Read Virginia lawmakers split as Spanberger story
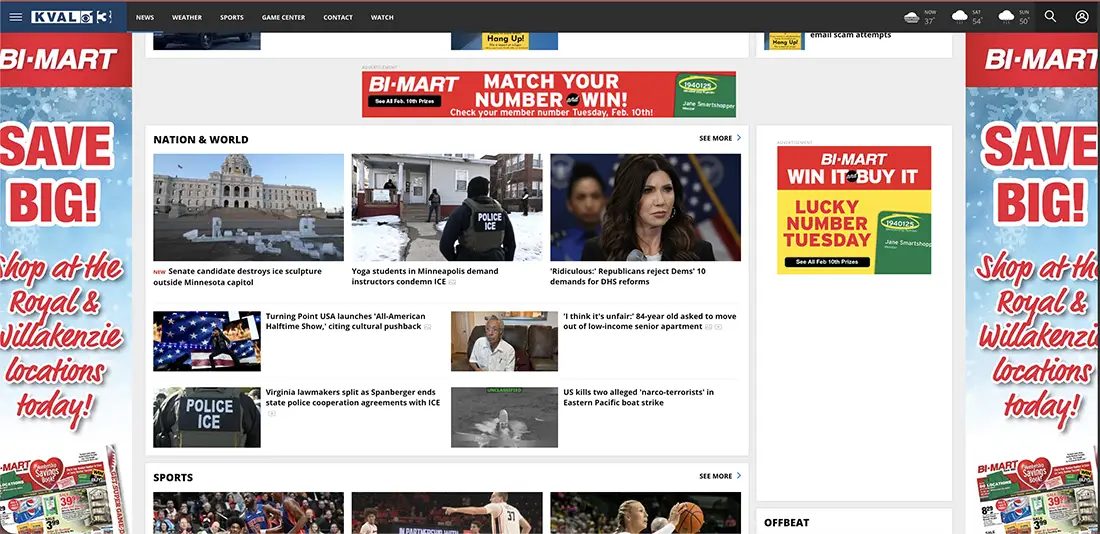The width and height of the screenshot is (1100, 534). coord(353,397)
